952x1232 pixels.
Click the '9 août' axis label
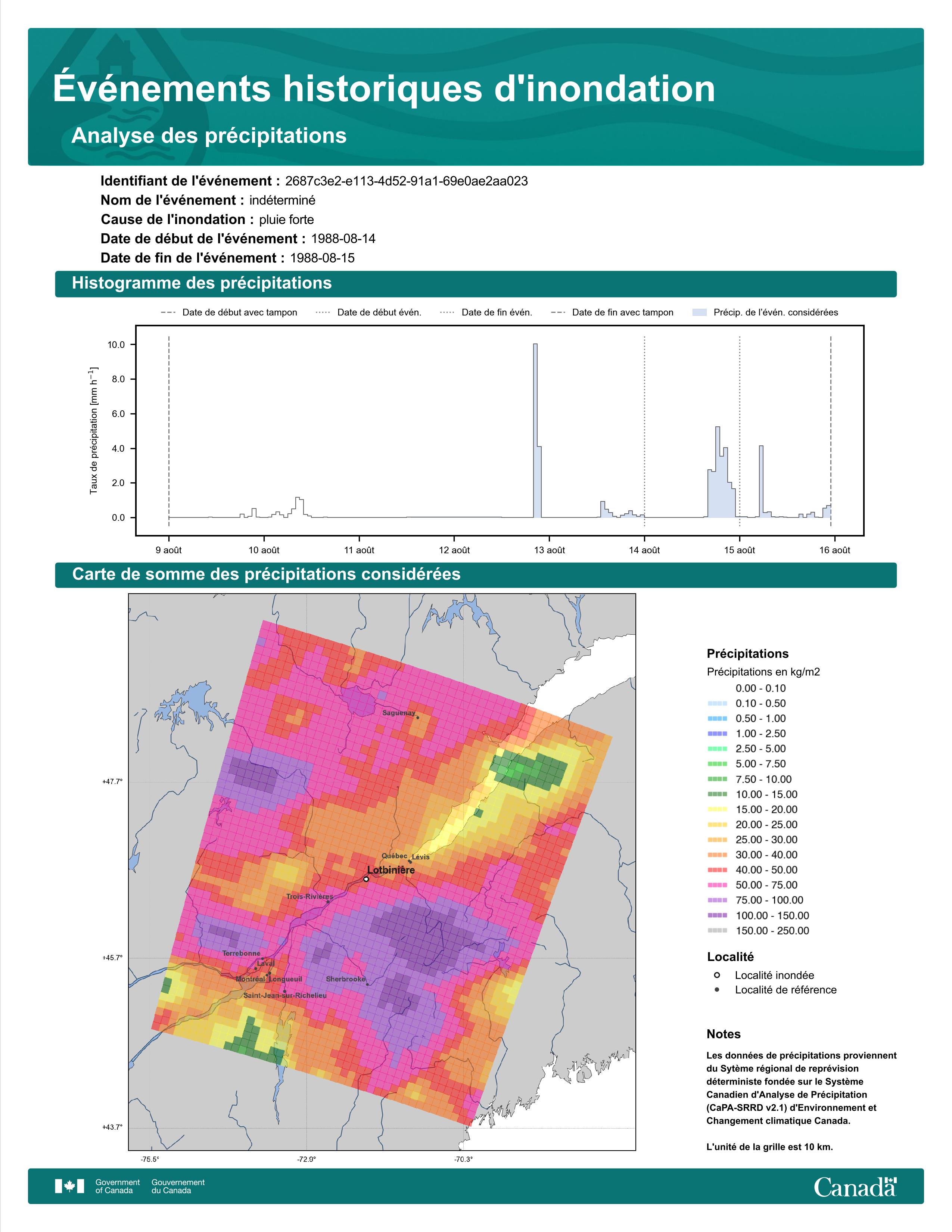(x=169, y=550)
